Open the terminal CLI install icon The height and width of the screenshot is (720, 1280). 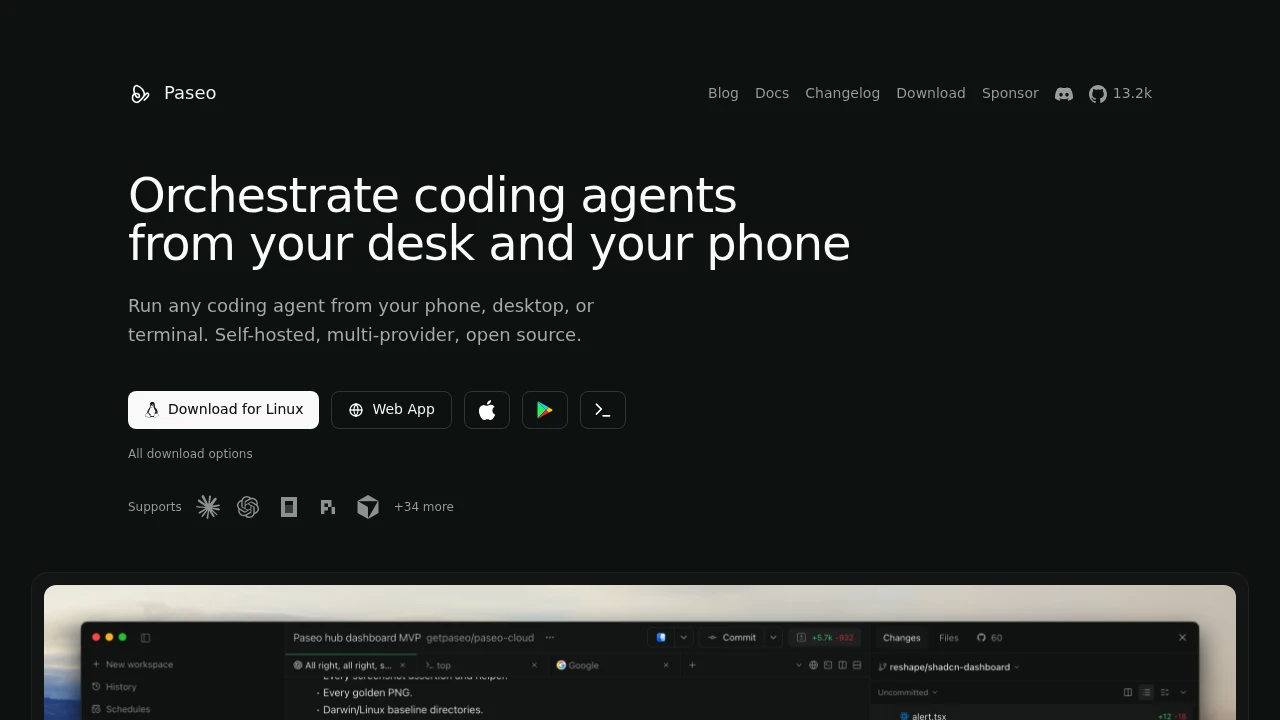pos(603,410)
